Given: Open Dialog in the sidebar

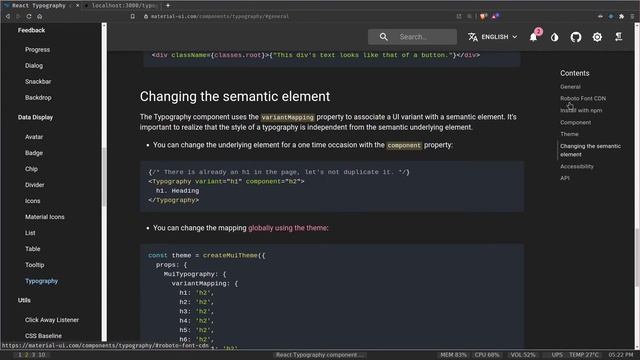Looking at the screenshot, I should coord(34,65).
